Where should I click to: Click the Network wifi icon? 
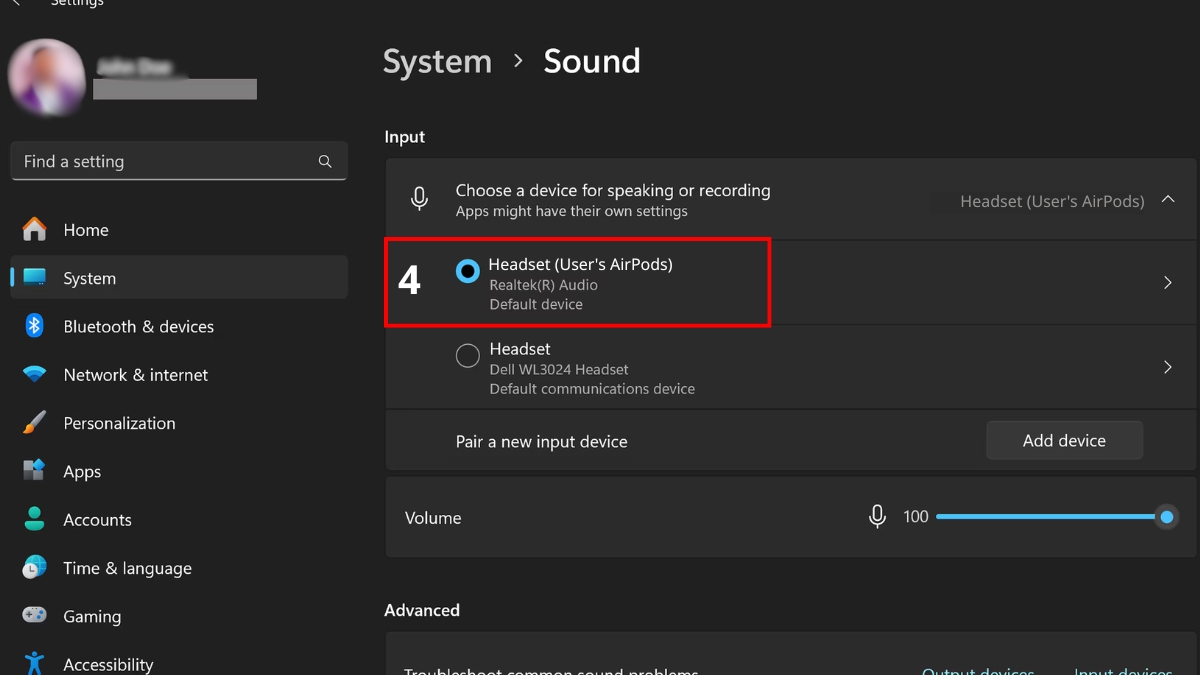[x=35, y=375]
